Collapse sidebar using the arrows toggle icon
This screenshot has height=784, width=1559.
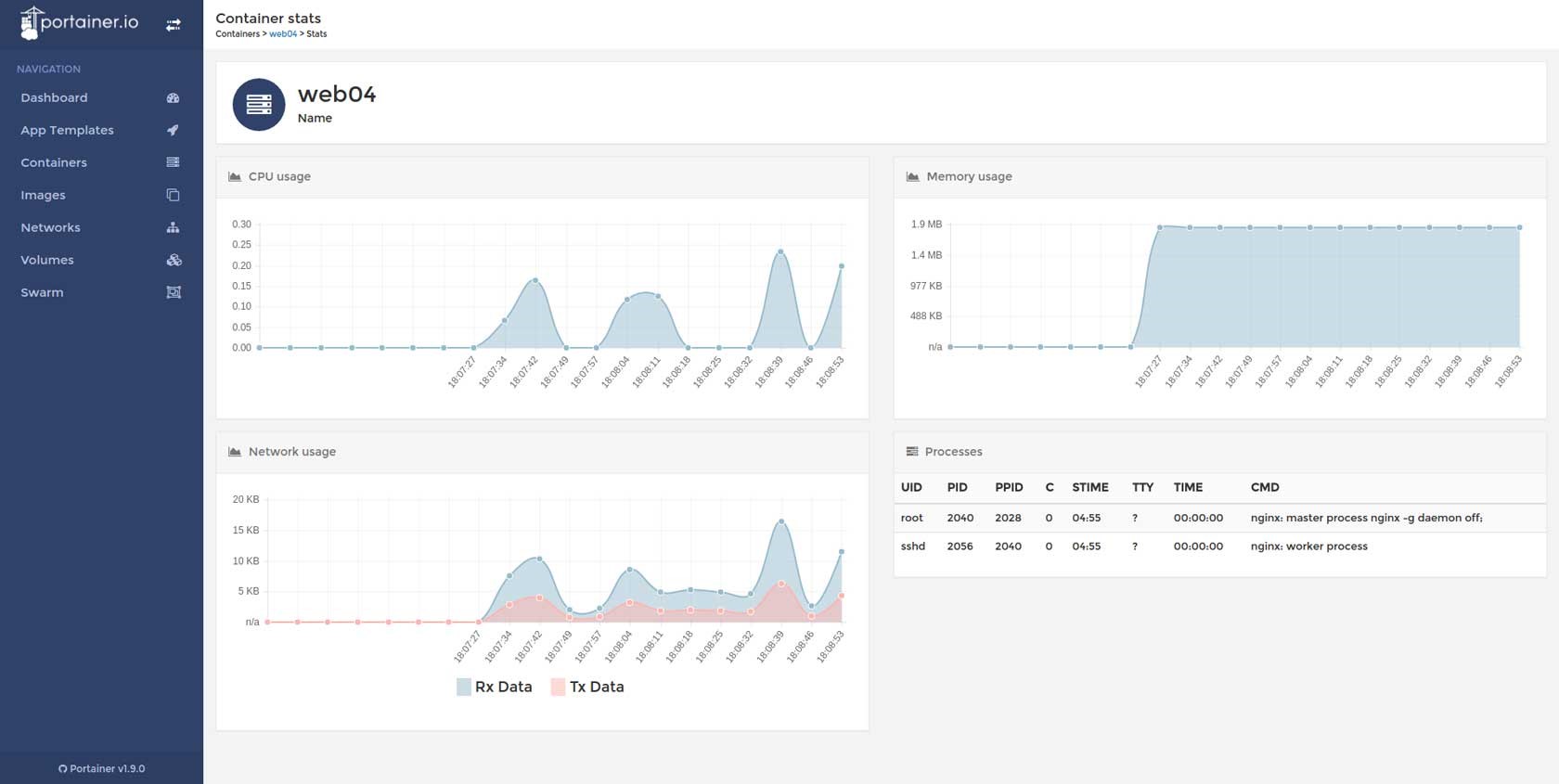[174, 25]
